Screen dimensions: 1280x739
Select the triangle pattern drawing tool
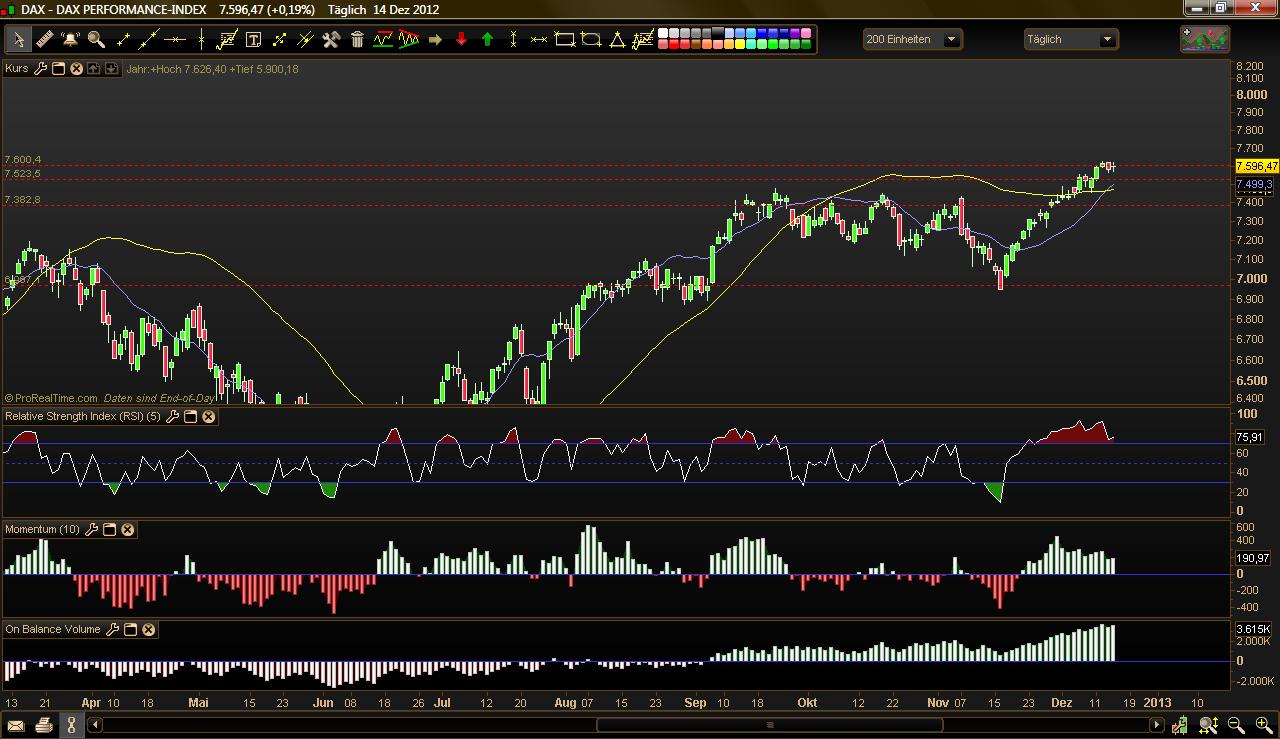pyautogui.click(x=409, y=40)
